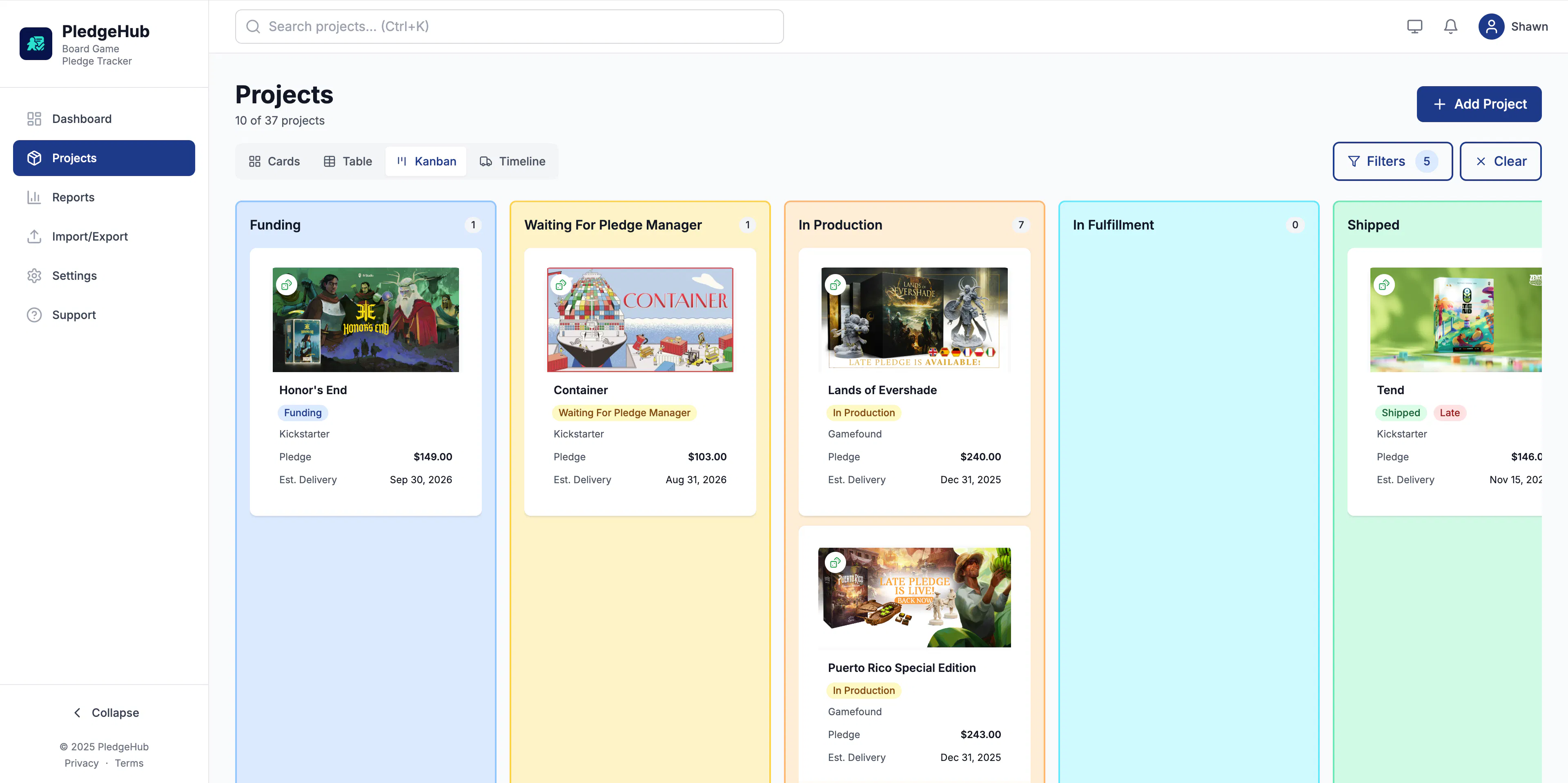Click Sep 30, 2026 delivery date
The height and width of the screenshot is (783, 1568).
421,480
